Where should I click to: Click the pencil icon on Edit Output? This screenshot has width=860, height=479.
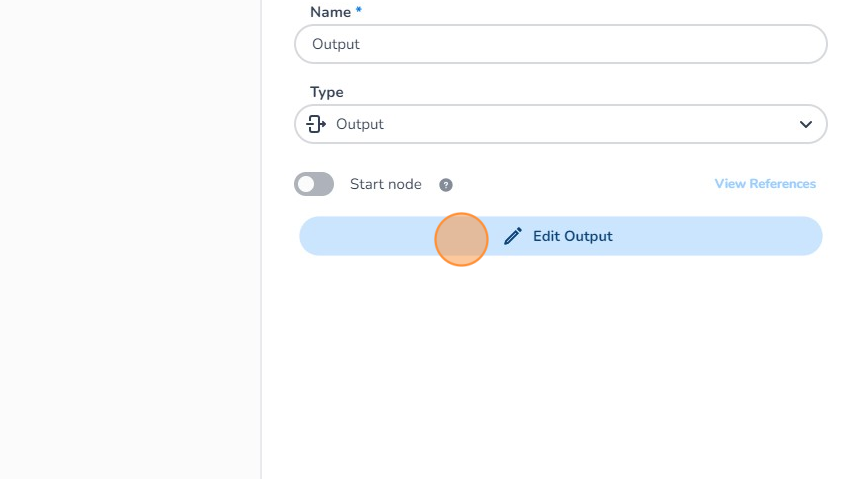point(513,236)
